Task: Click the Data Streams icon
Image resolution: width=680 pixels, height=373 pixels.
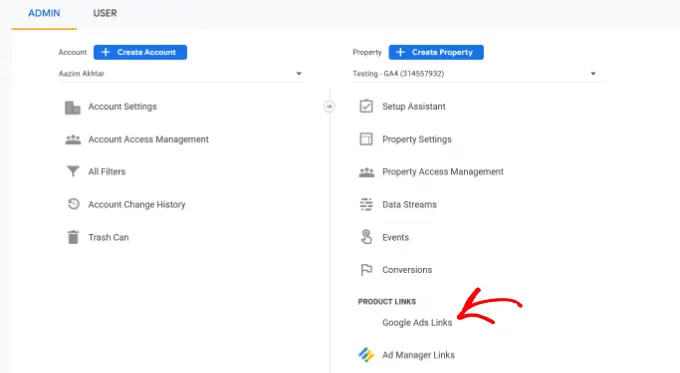Action: (x=366, y=204)
